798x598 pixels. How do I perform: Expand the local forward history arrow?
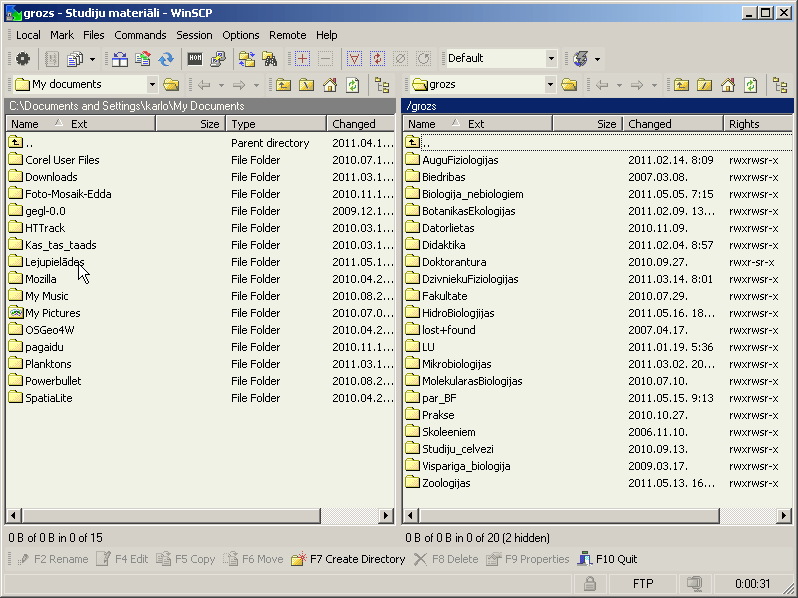tap(256, 85)
